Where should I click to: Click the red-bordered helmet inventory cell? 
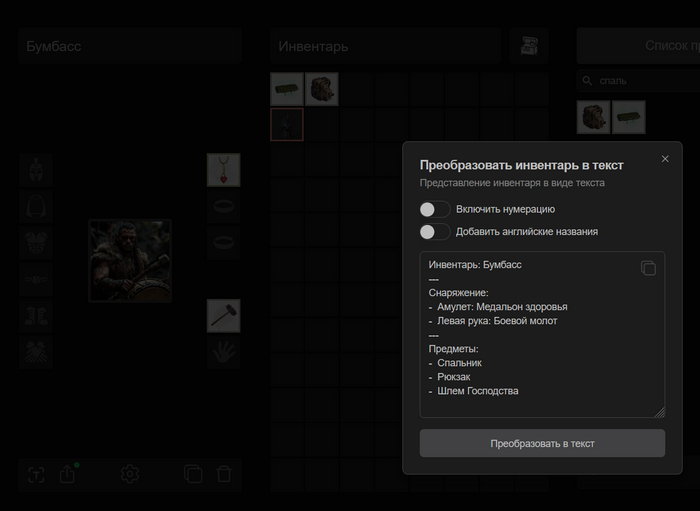[x=287, y=124]
